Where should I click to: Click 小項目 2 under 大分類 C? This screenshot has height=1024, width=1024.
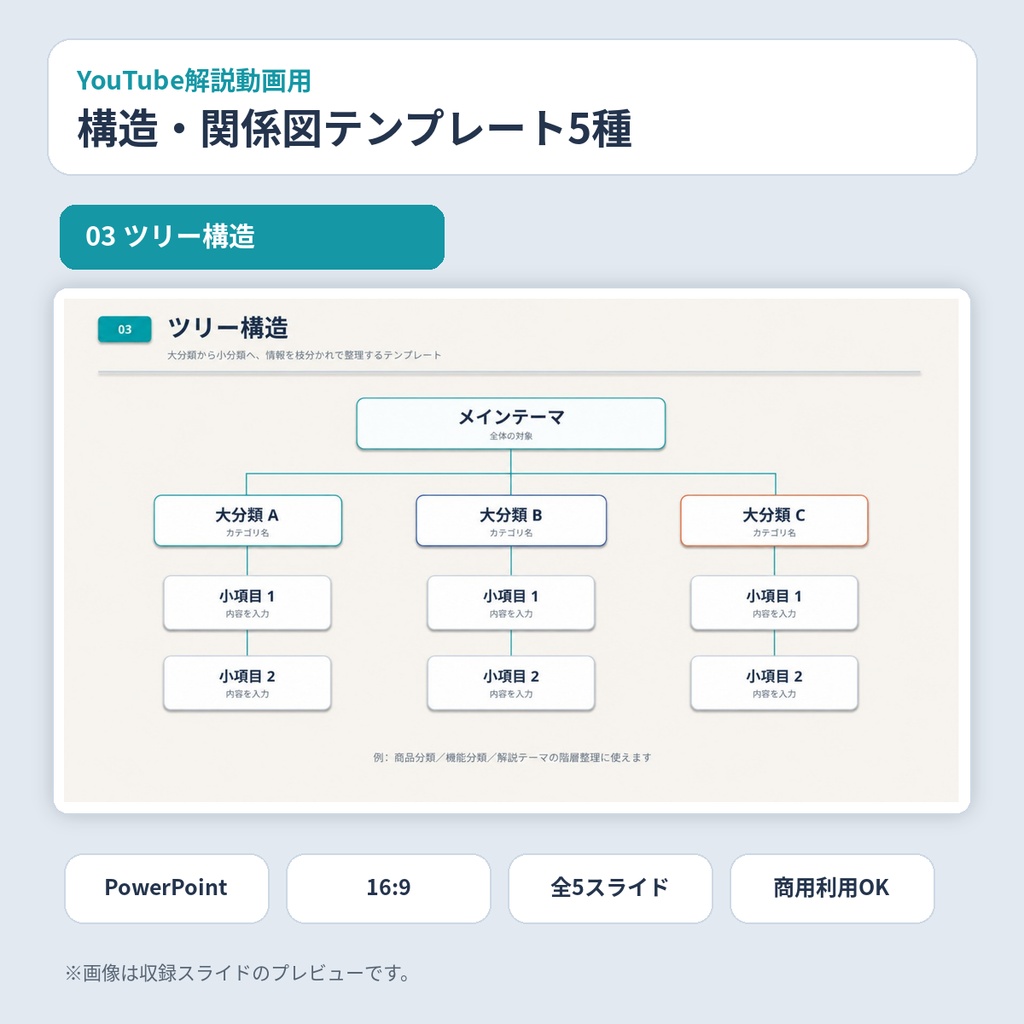coord(774,683)
